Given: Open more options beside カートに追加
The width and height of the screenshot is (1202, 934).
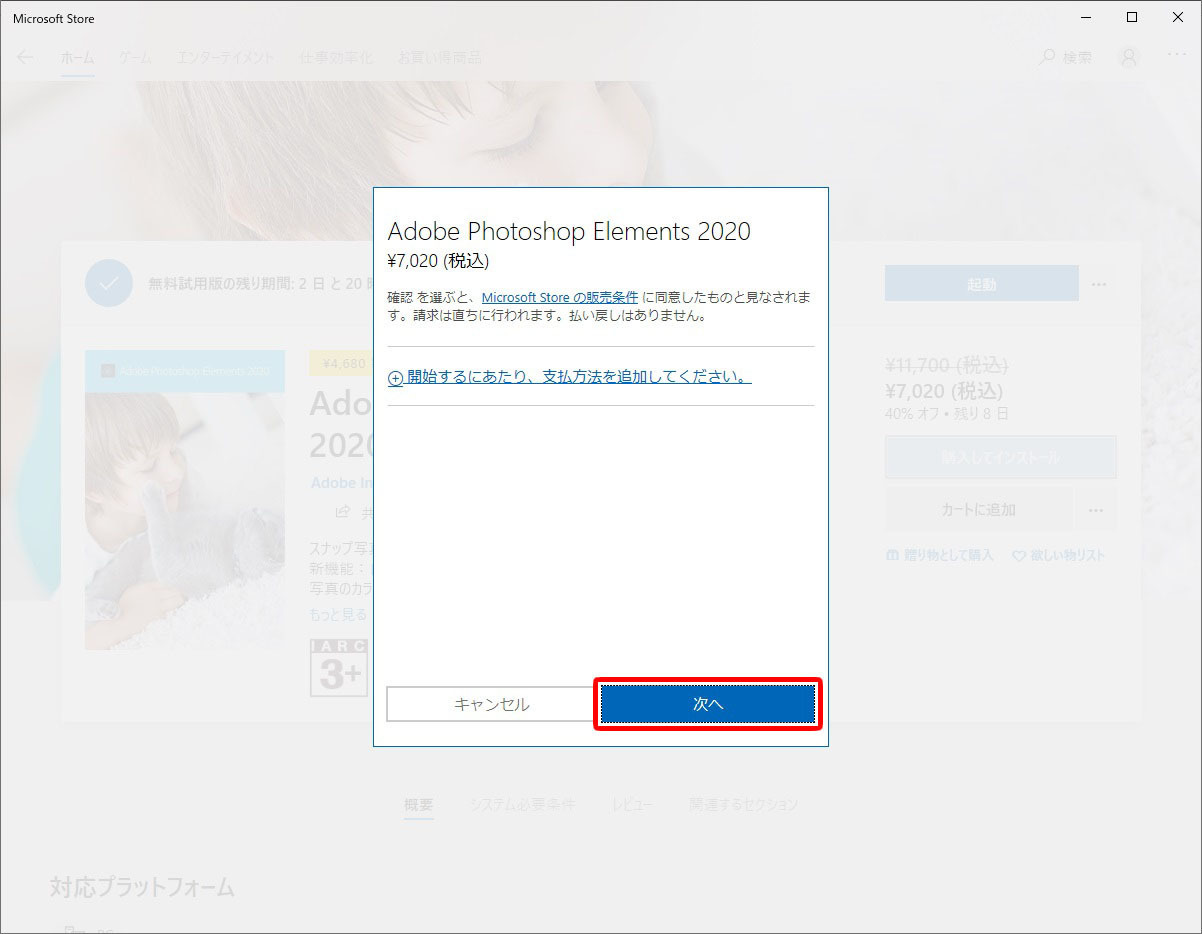Looking at the screenshot, I should tap(1096, 510).
